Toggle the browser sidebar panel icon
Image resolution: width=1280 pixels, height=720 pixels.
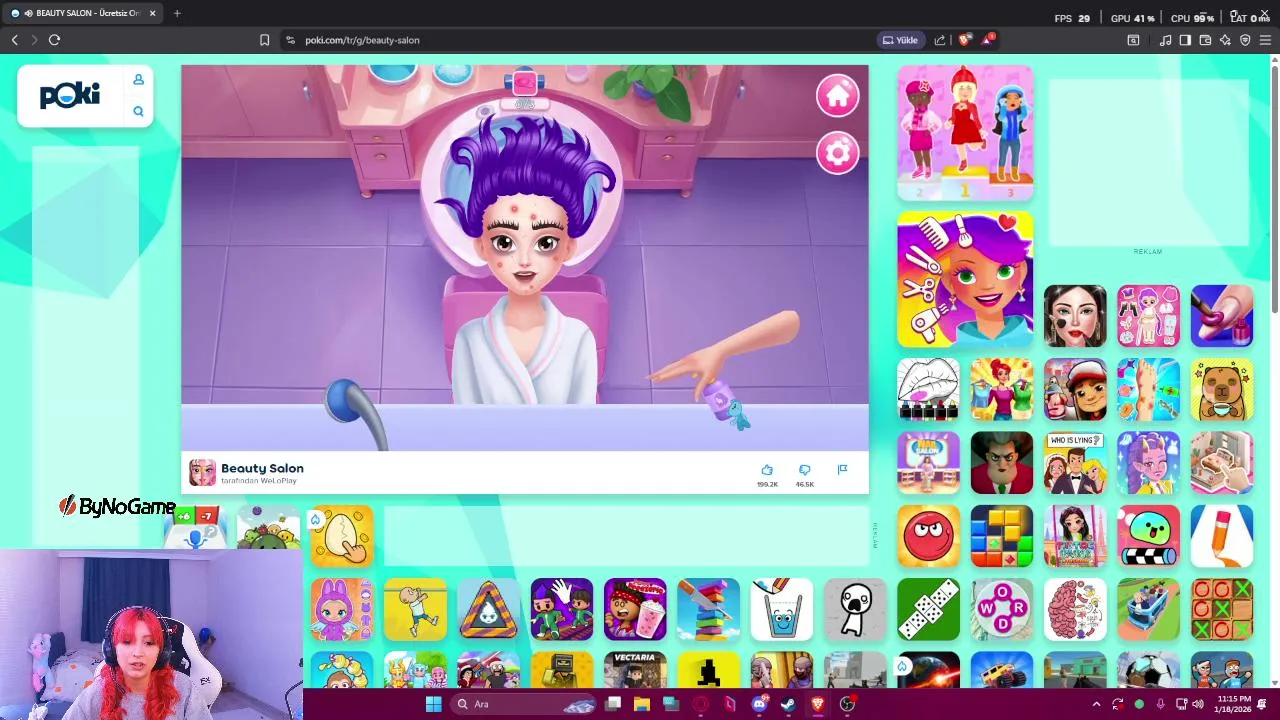click(1185, 40)
